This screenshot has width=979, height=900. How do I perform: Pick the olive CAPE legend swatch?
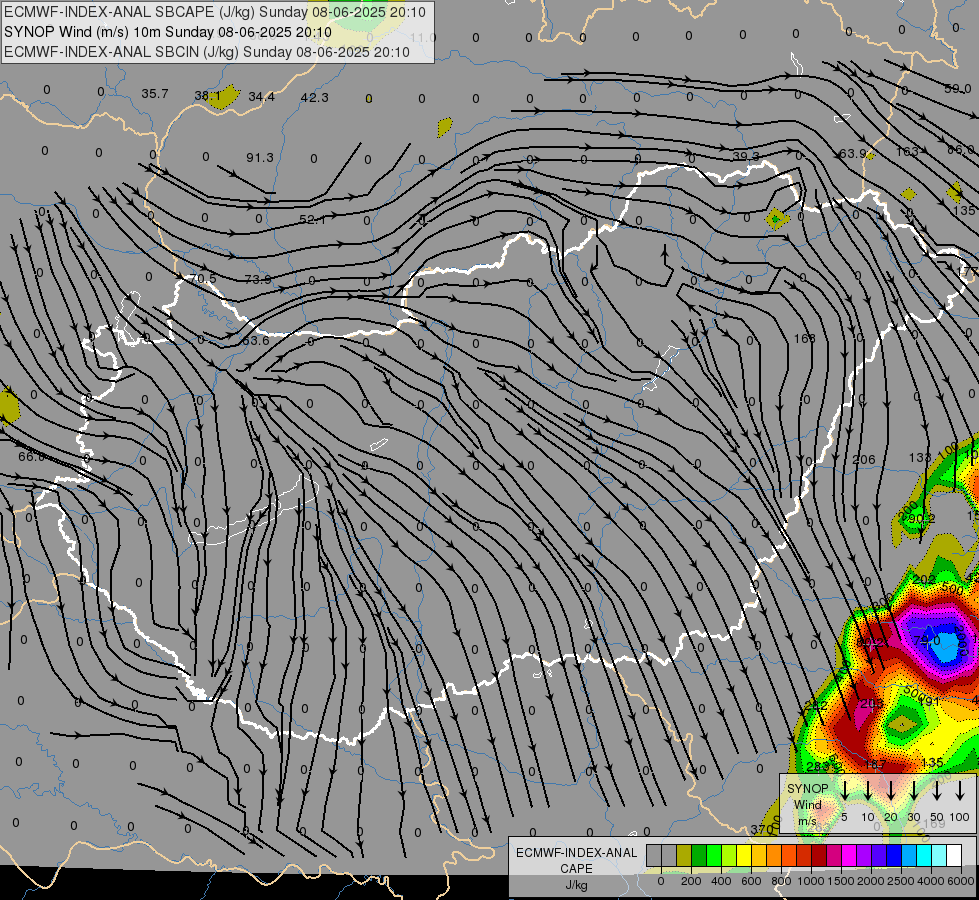click(684, 855)
